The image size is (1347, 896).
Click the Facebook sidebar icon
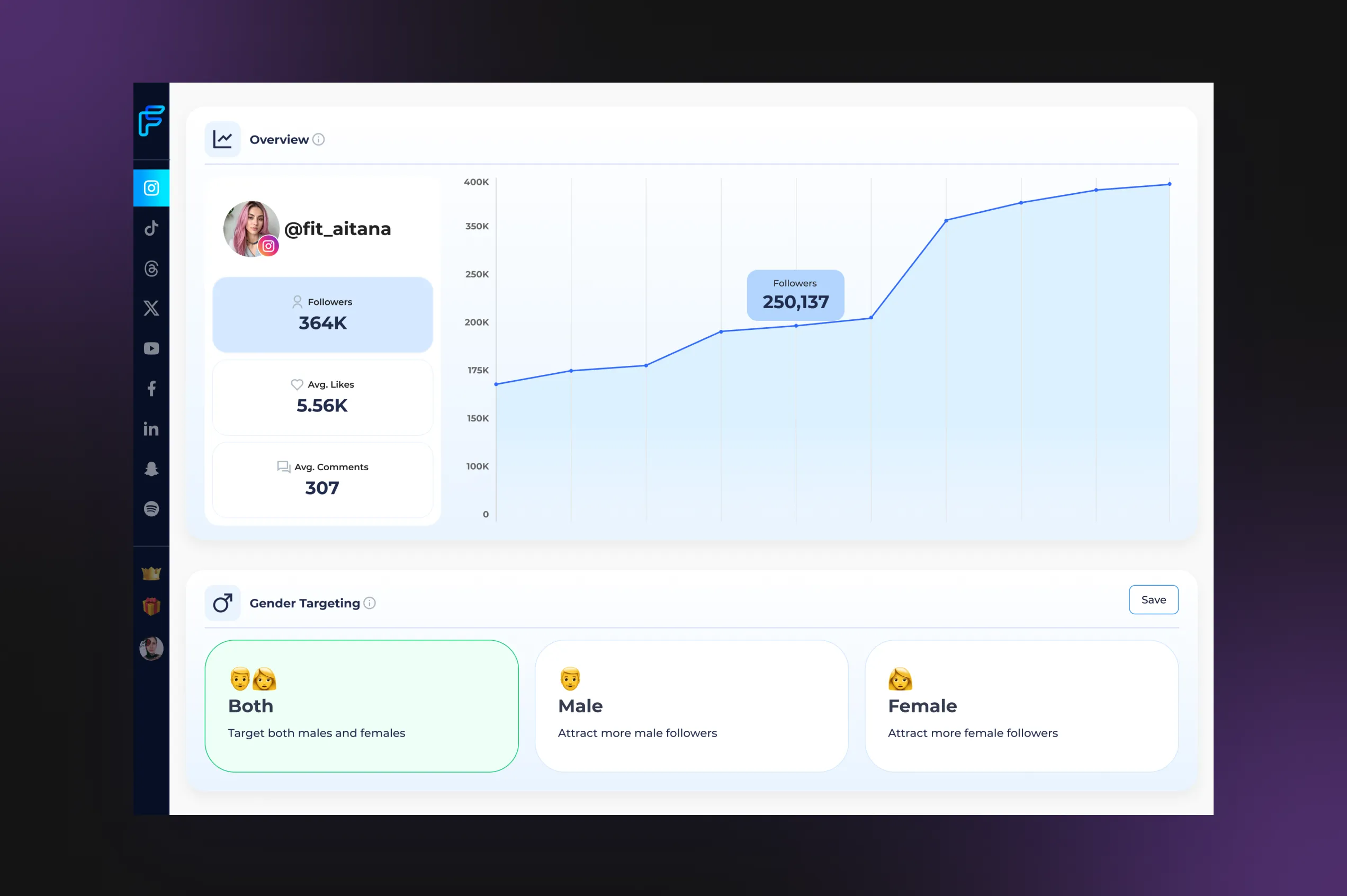(151, 389)
